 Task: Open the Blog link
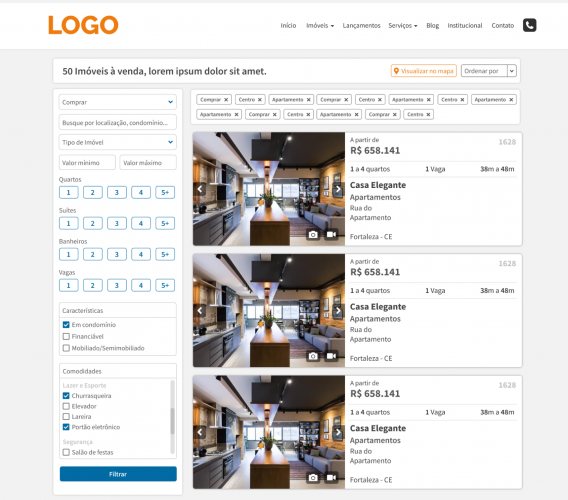tap(433, 26)
